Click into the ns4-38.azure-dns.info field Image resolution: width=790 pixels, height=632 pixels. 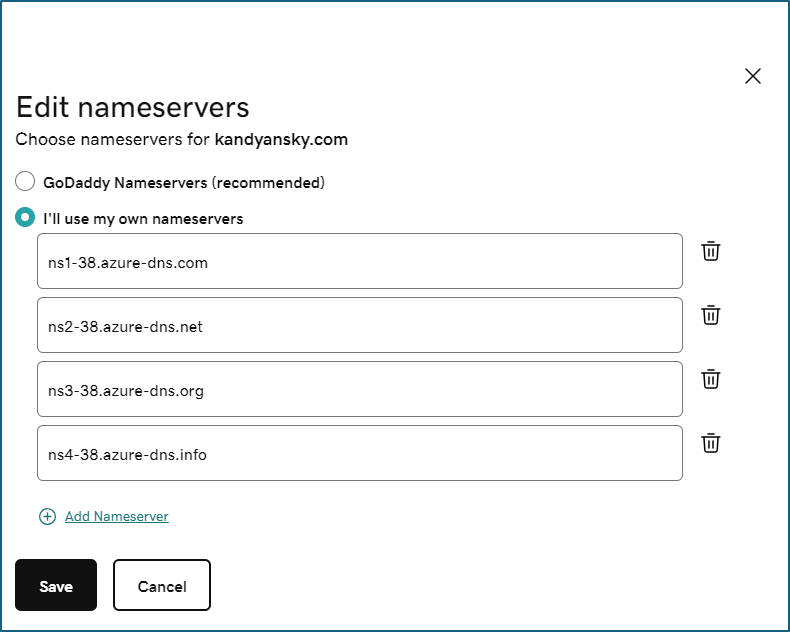click(360, 453)
